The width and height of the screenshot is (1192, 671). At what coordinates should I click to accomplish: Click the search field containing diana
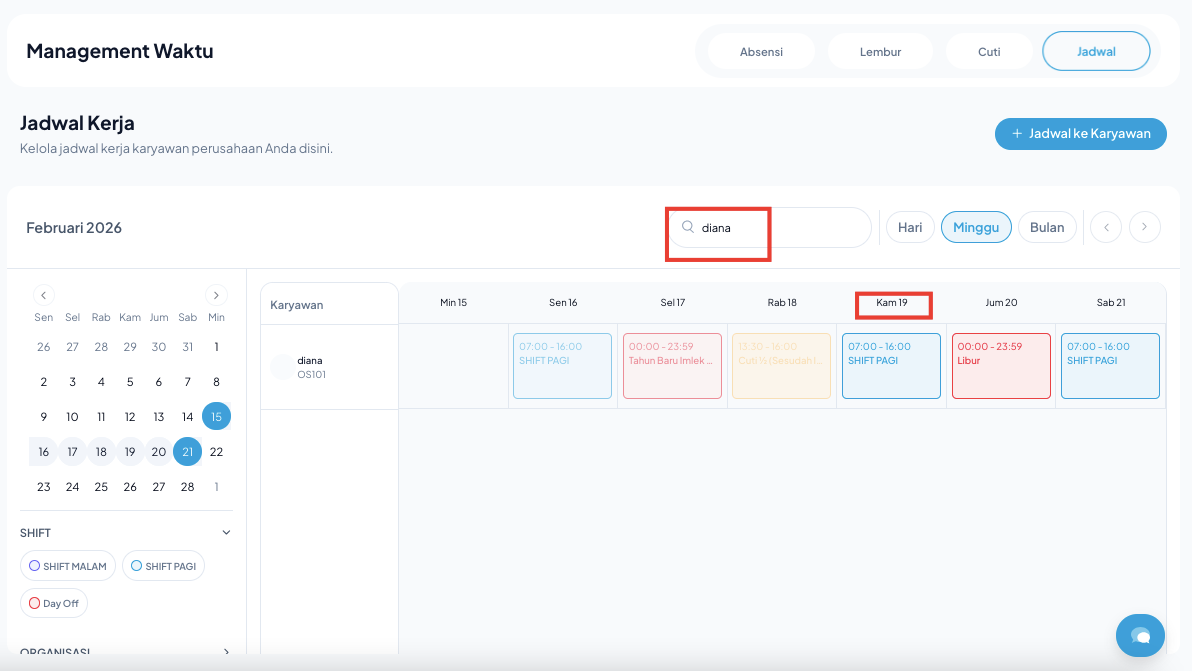tap(780, 227)
